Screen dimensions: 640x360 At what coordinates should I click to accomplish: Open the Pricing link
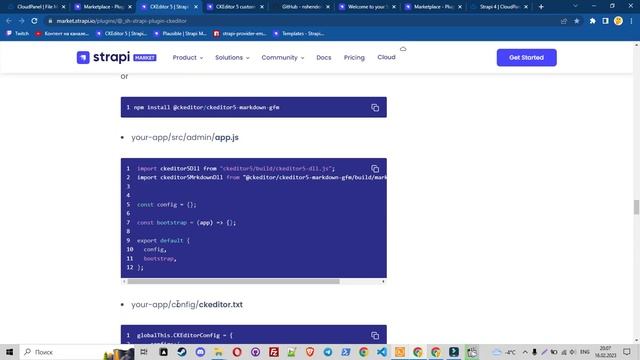point(354,58)
